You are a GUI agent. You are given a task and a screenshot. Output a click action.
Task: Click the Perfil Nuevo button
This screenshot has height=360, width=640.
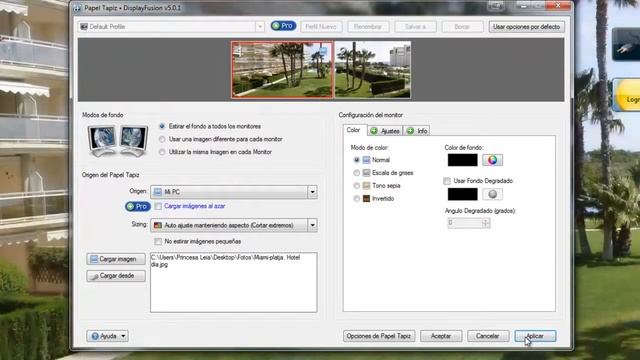point(321,27)
